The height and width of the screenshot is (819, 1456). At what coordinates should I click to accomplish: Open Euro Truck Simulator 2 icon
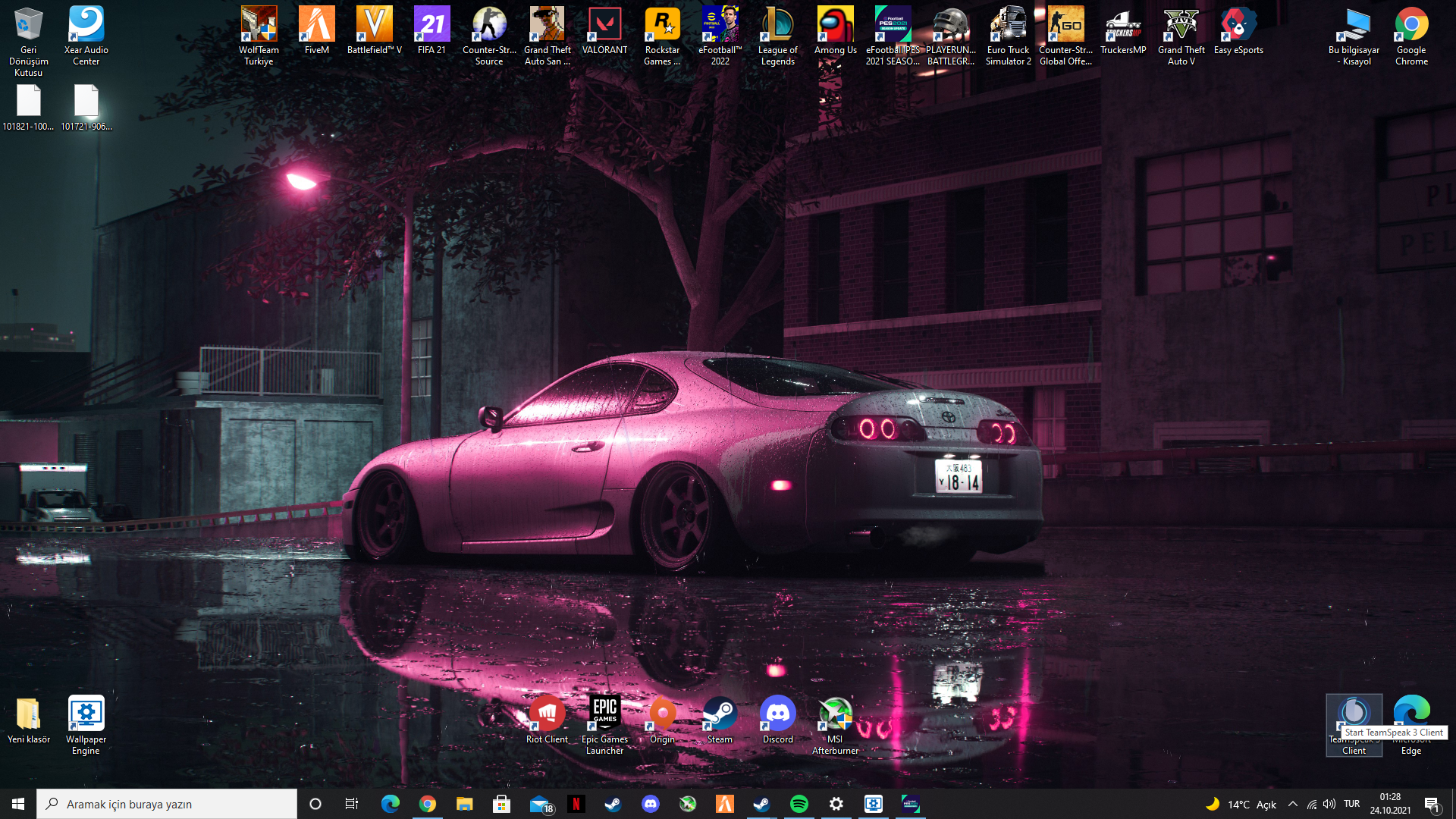1008,36
